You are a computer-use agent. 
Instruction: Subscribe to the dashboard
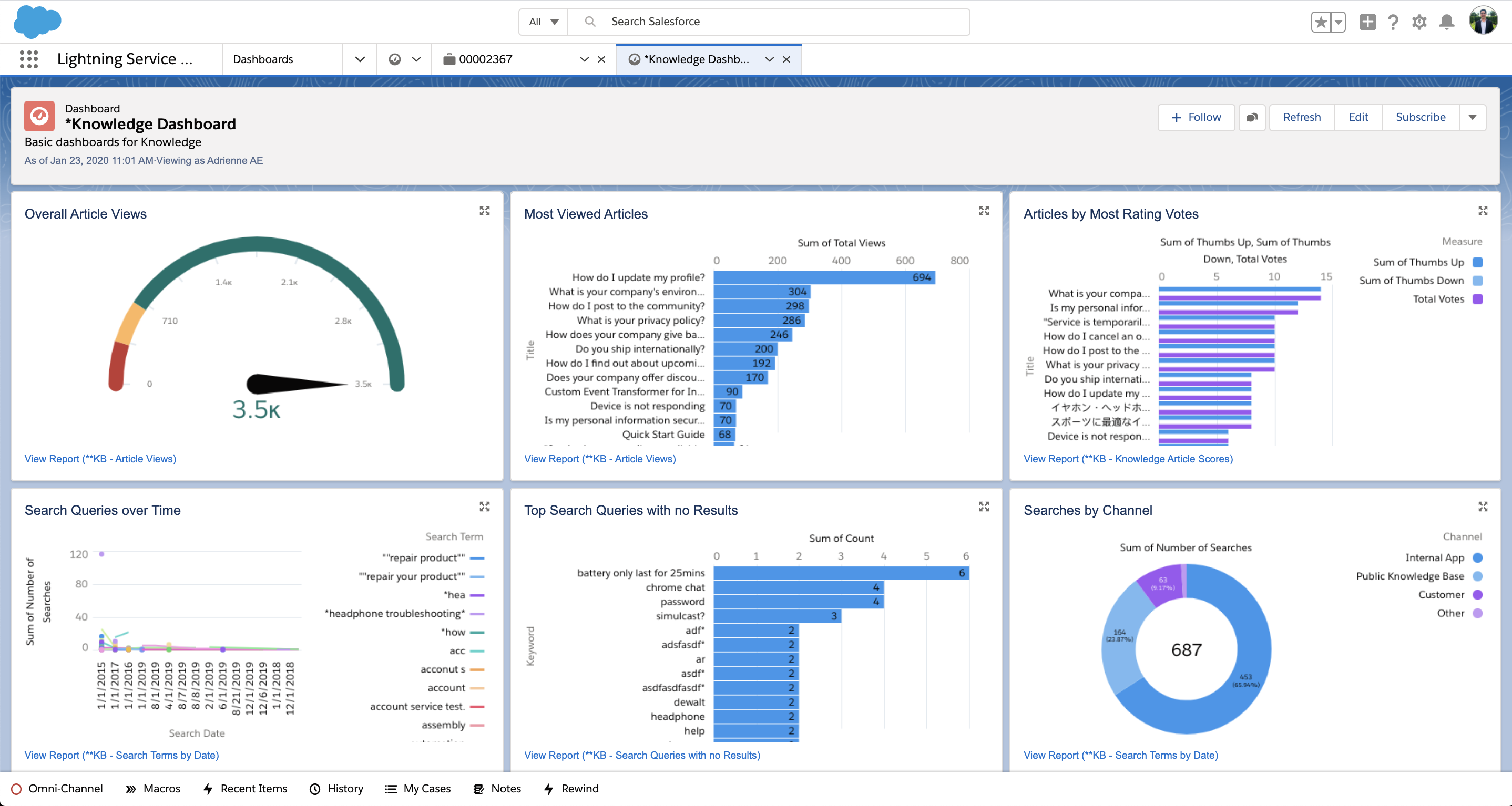coord(1420,117)
